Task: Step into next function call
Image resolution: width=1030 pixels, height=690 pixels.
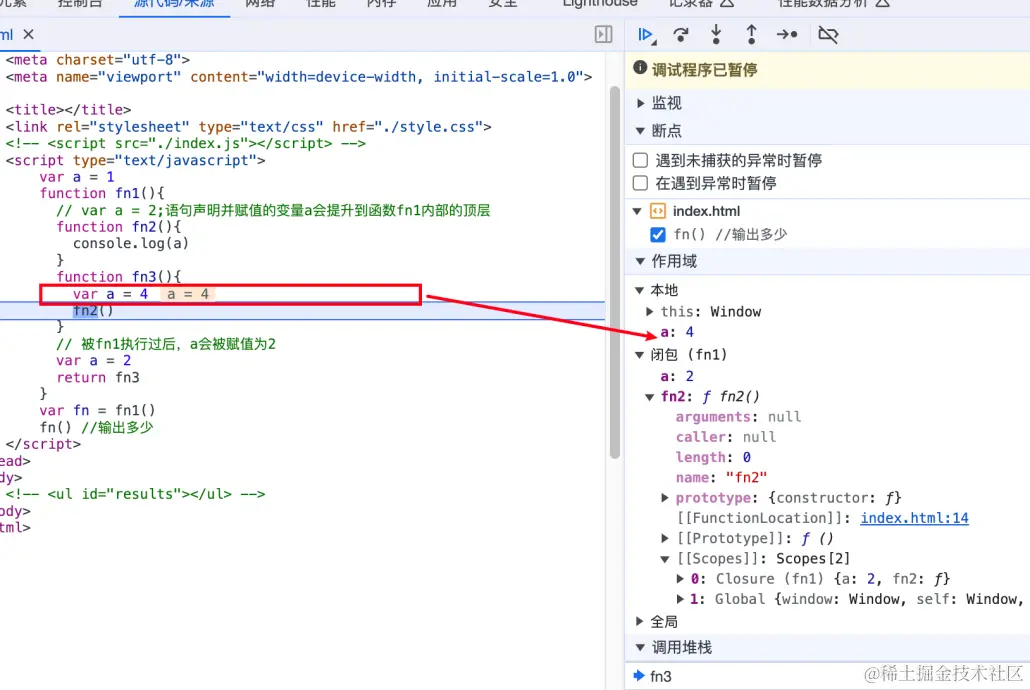Action: tap(716, 34)
